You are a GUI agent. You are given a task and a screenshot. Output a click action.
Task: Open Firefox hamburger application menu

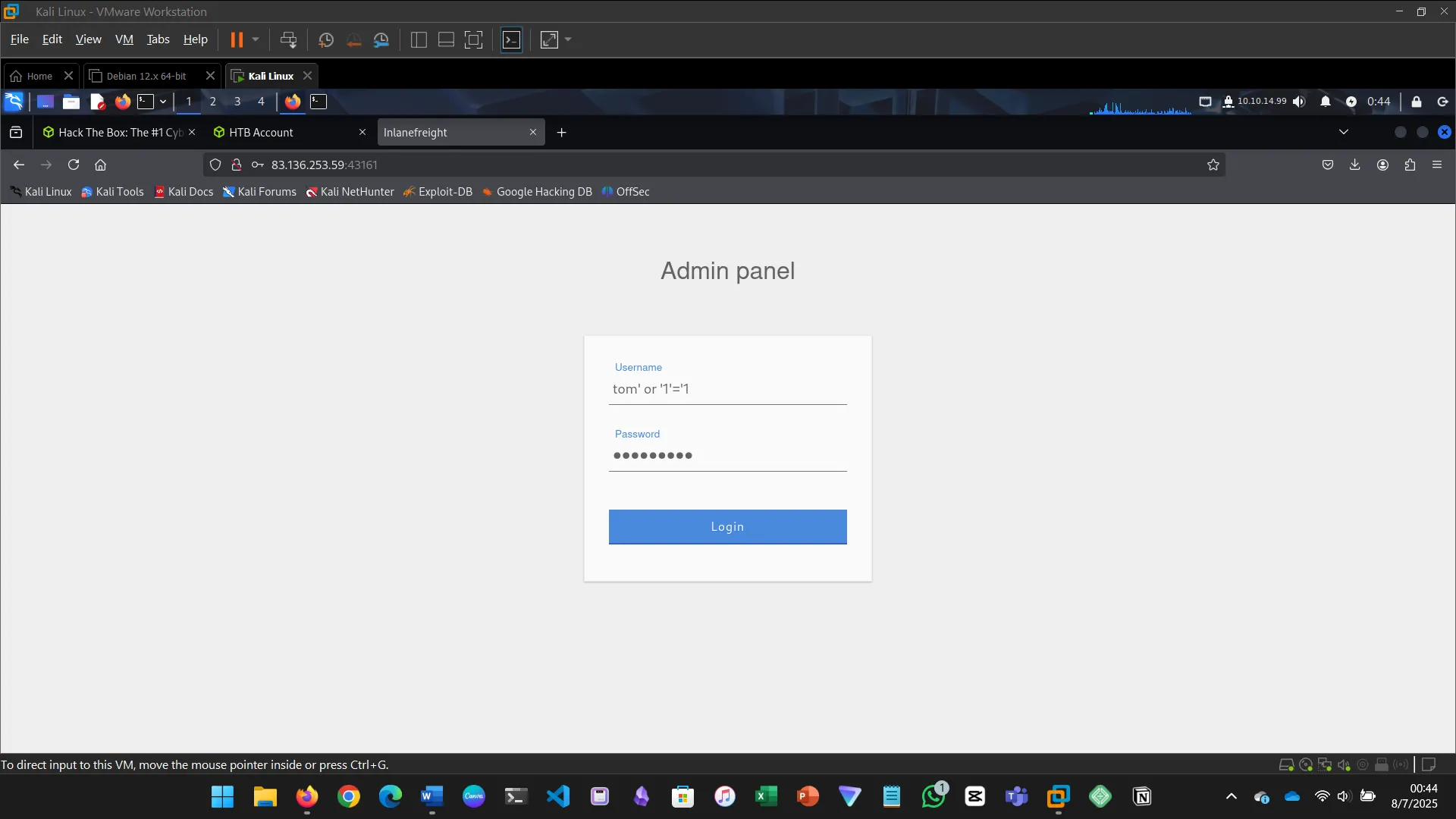1437,165
